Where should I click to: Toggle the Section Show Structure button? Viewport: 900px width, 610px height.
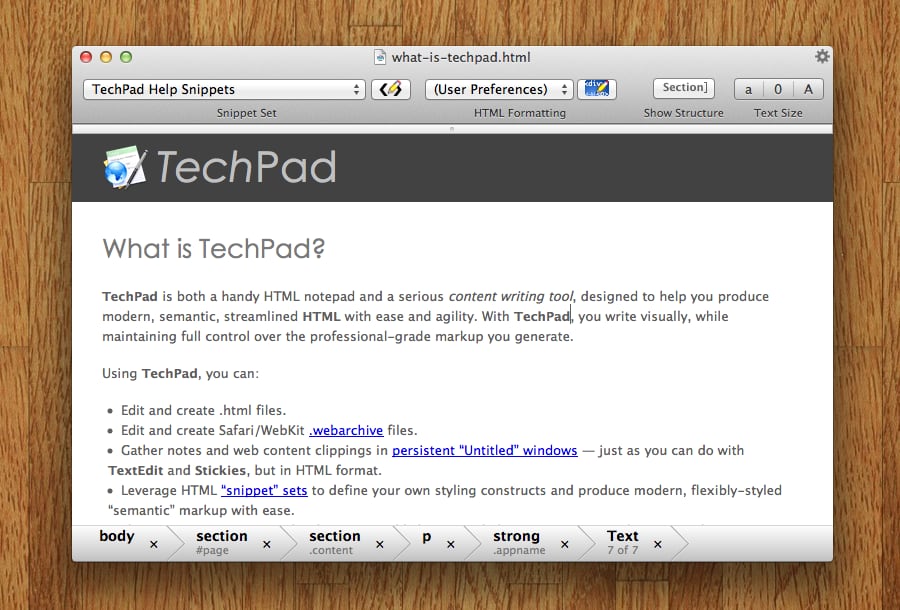[x=684, y=88]
